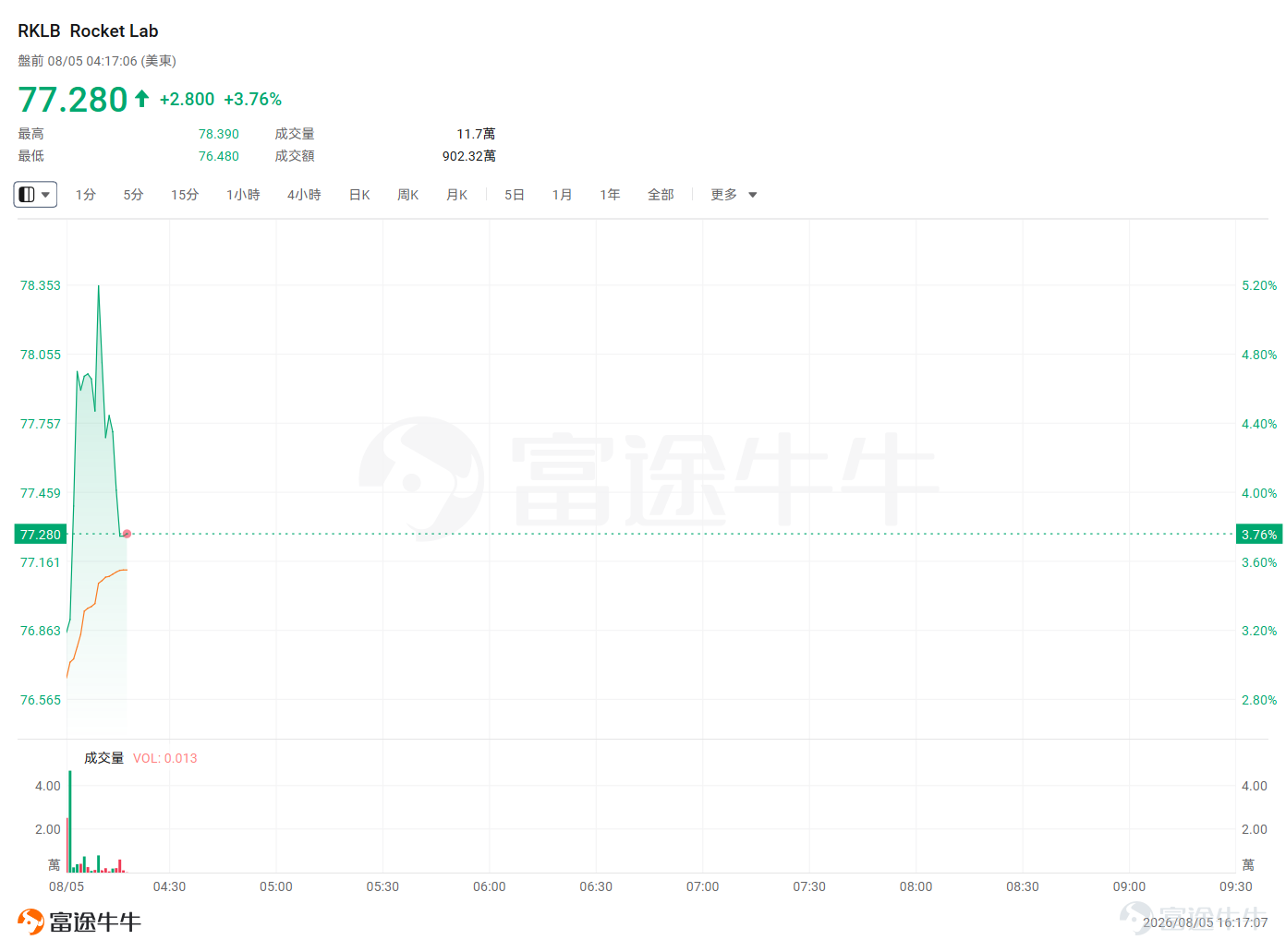
Task: Click the 04:30 time axis label
Action: point(169,886)
